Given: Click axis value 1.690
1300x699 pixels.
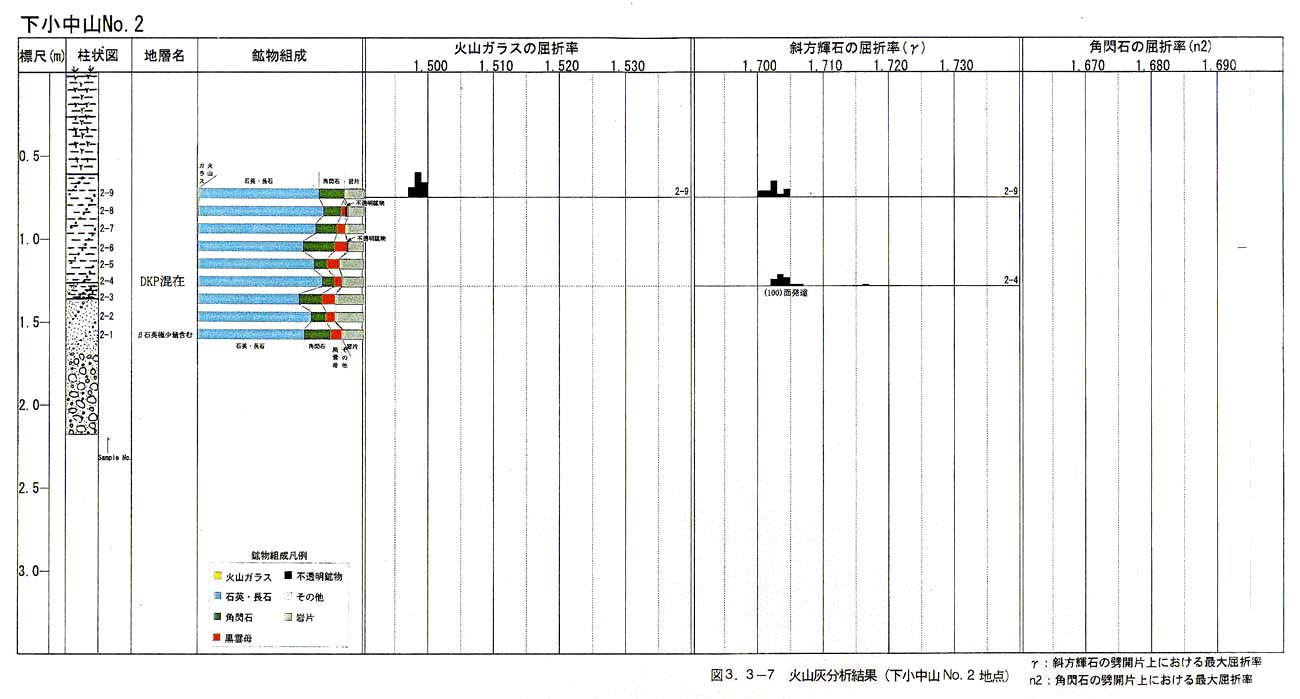Looking at the screenshot, I should [x=1220, y=66].
